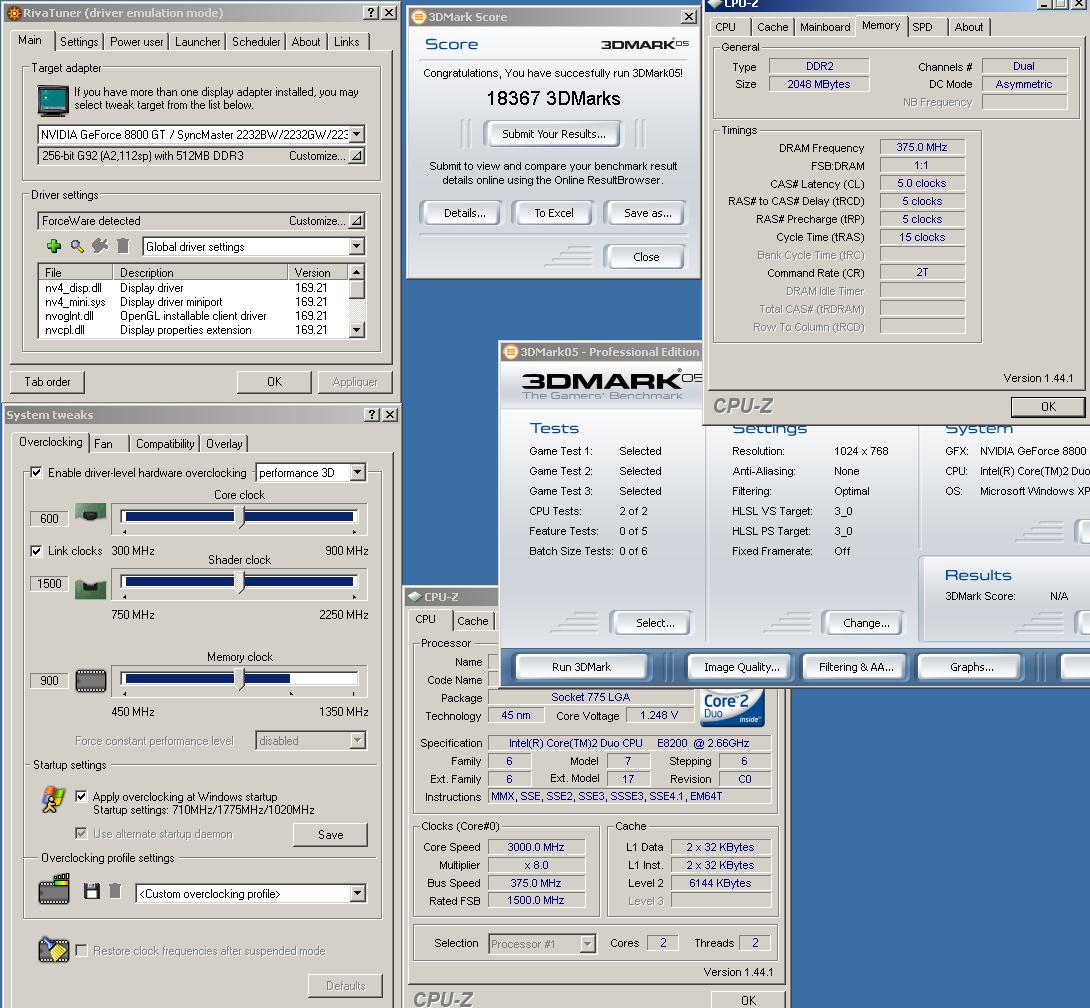Click Submit Your Results button
This screenshot has height=1008, width=1090.
coord(553,134)
